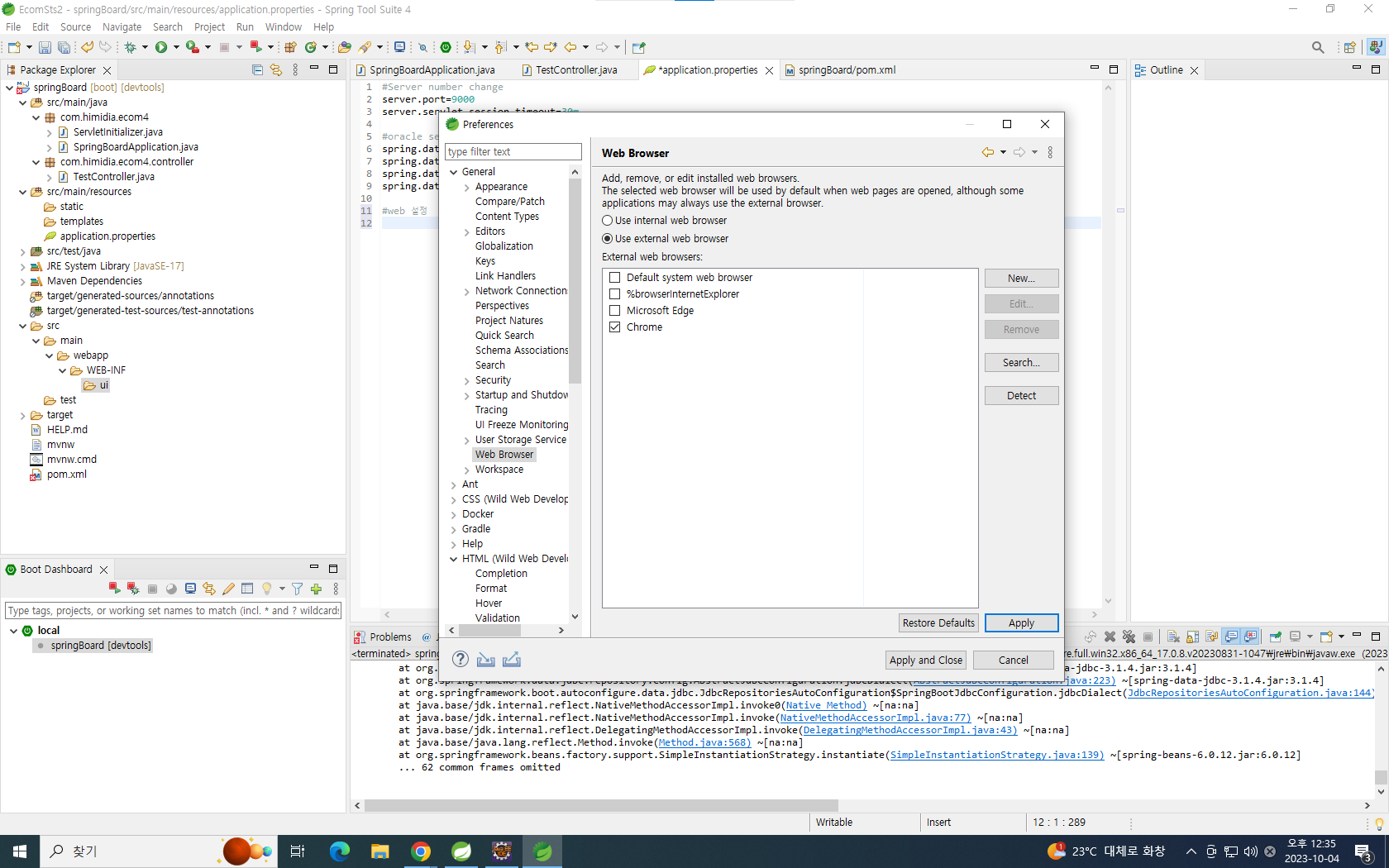Click Boot Dashboard stop square icon
Viewport: 1389px width, 868px height.
(152, 589)
